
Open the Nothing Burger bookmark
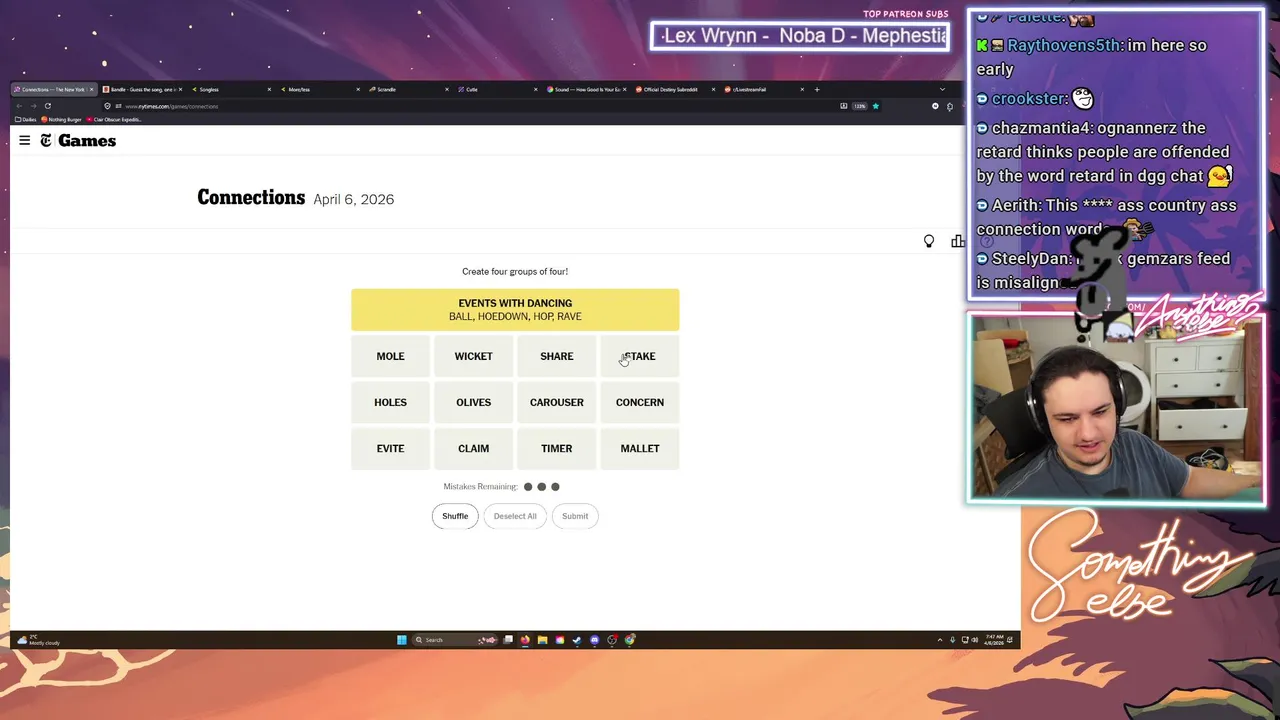[x=62, y=119]
